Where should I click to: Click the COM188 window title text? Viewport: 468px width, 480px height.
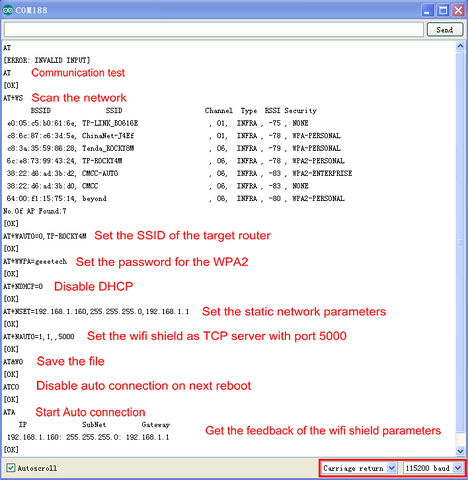31,10
